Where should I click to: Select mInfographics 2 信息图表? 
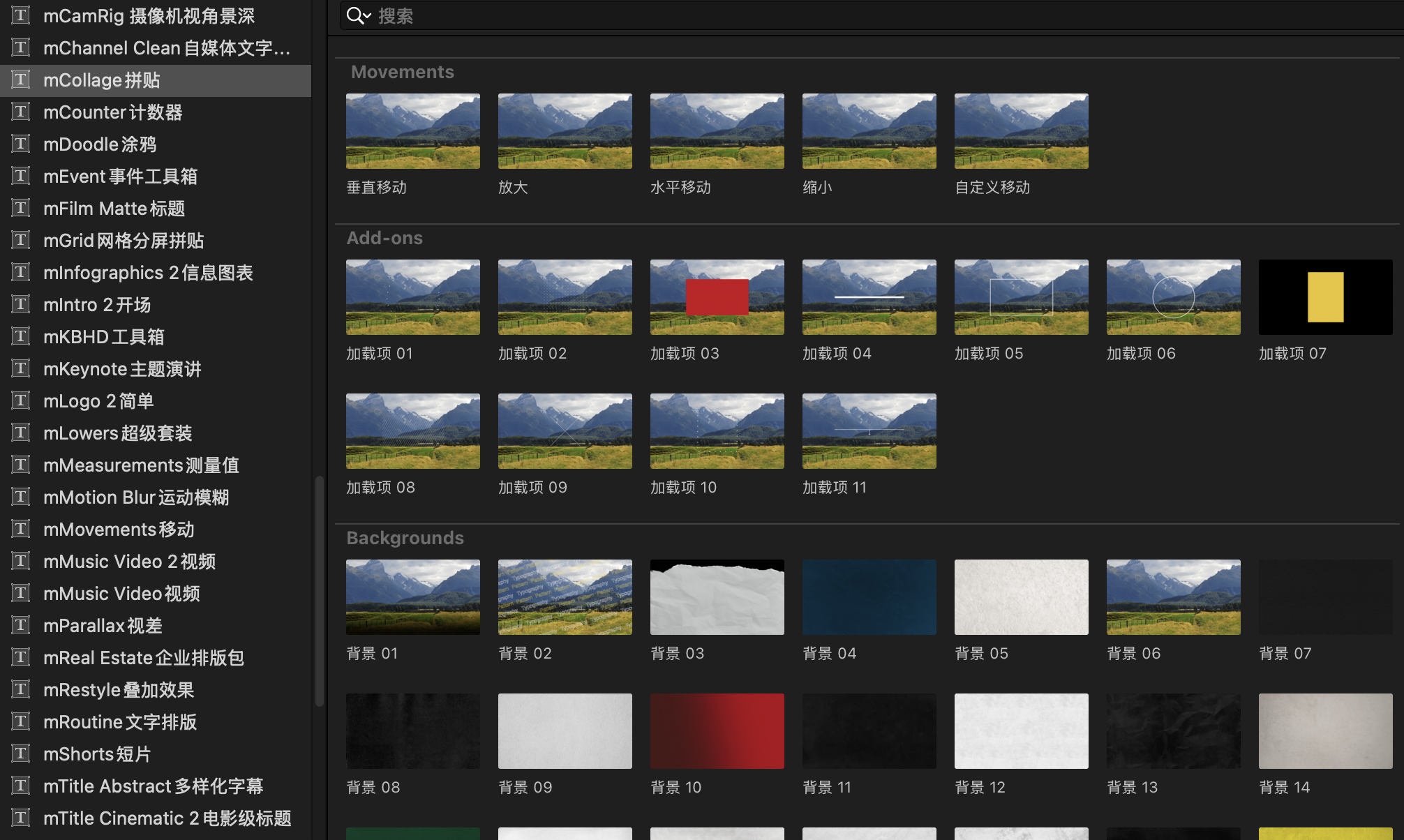[156, 273]
